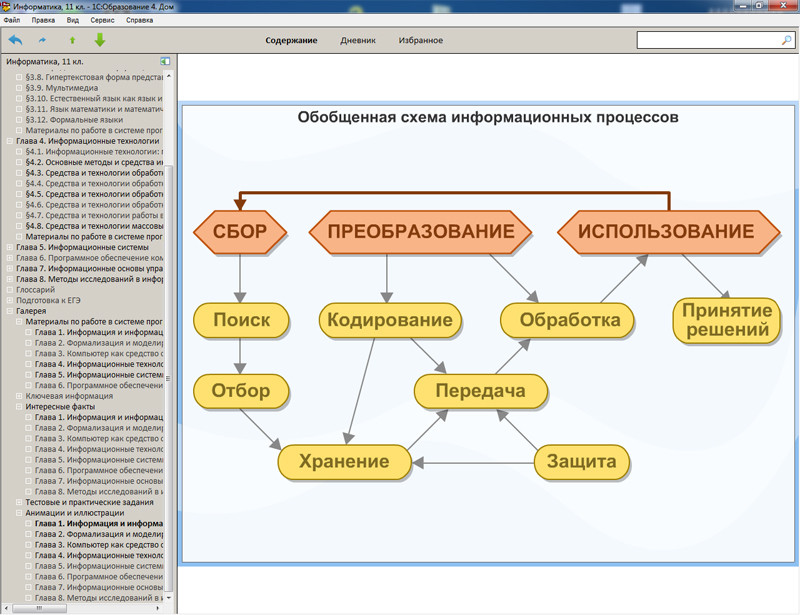Viewport: 800px width, 615px height.
Task: Click the small green up arrow
Action: tap(72, 40)
